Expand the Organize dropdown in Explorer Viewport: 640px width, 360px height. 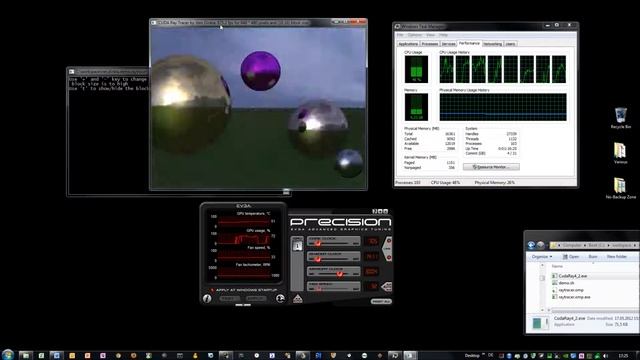click(x=542, y=257)
